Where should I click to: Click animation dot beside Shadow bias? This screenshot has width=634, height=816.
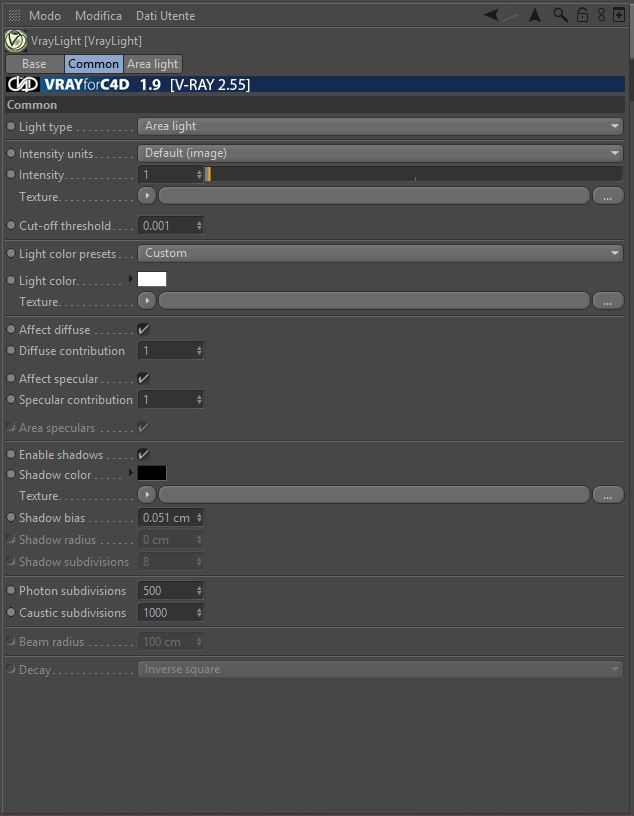coord(11,517)
